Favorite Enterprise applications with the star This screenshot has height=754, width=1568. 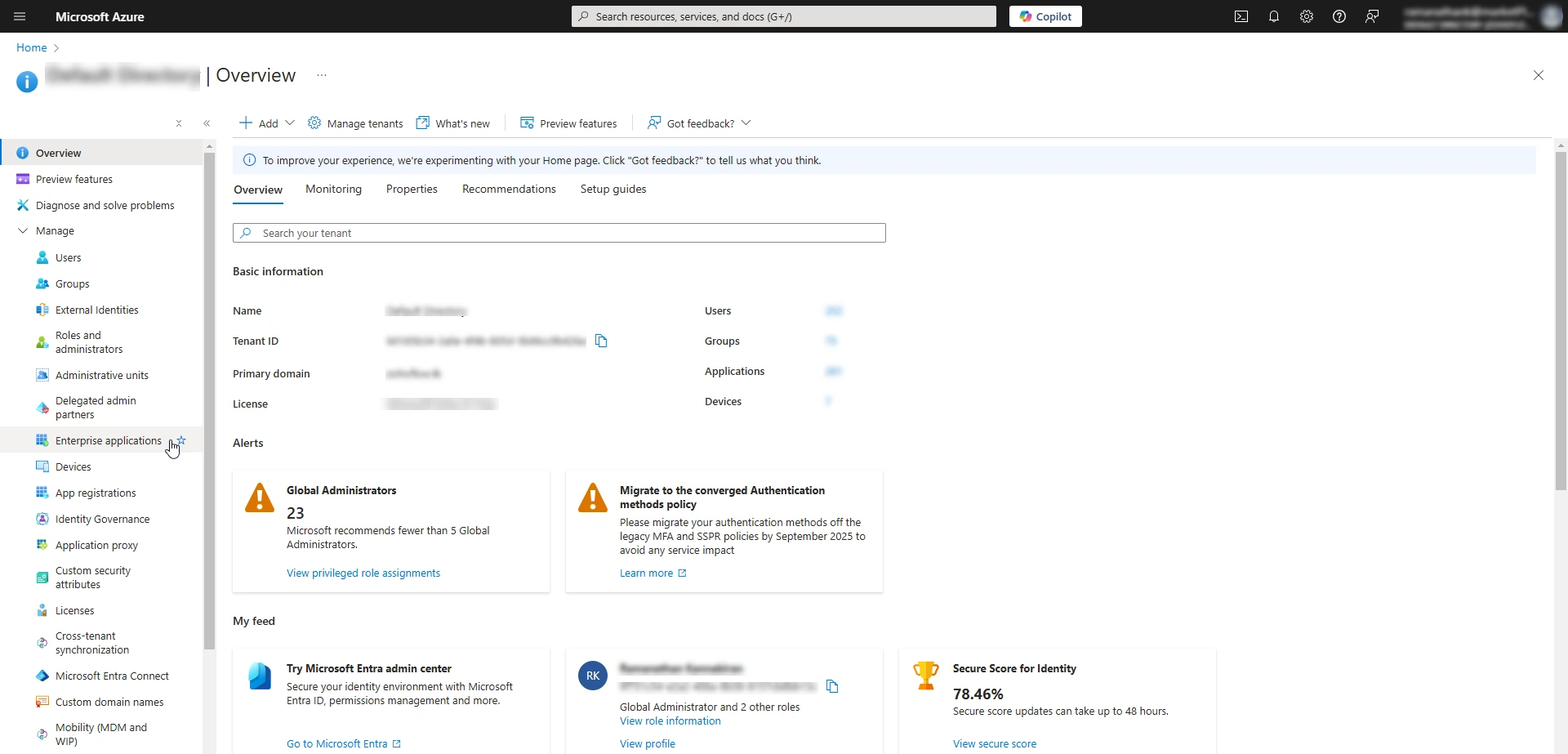(182, 440)
